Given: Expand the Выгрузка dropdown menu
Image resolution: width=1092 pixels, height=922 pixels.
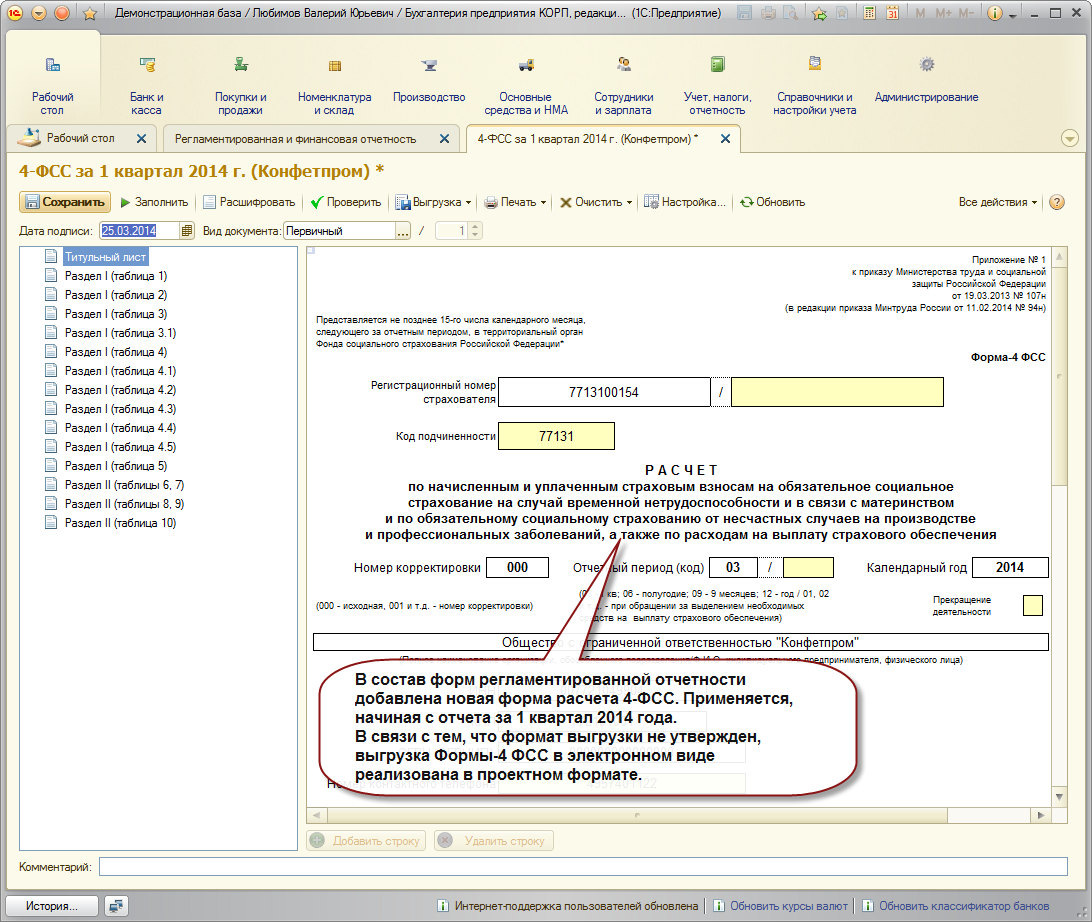Looking at the screenshot, I should pyautogui.click(x=434, y=202).
